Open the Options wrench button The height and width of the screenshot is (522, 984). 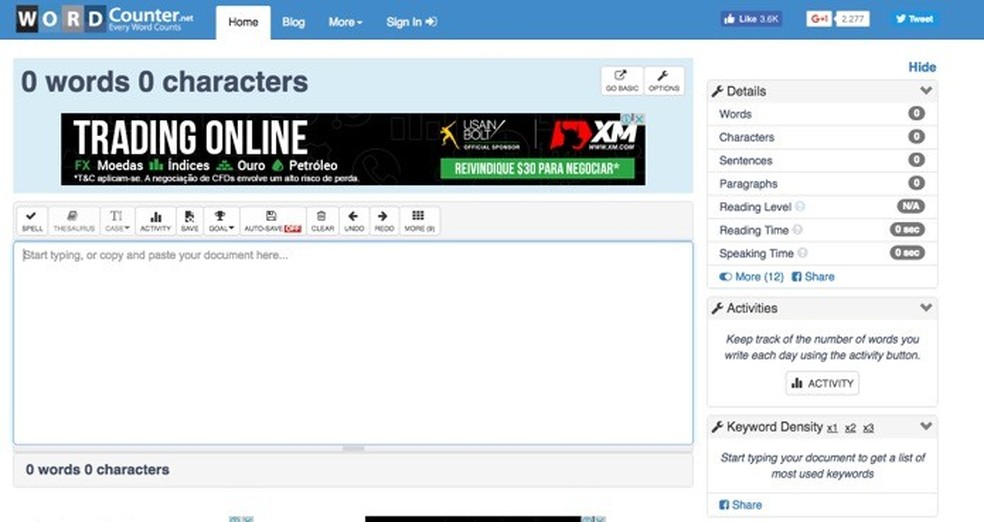(664, 81)
